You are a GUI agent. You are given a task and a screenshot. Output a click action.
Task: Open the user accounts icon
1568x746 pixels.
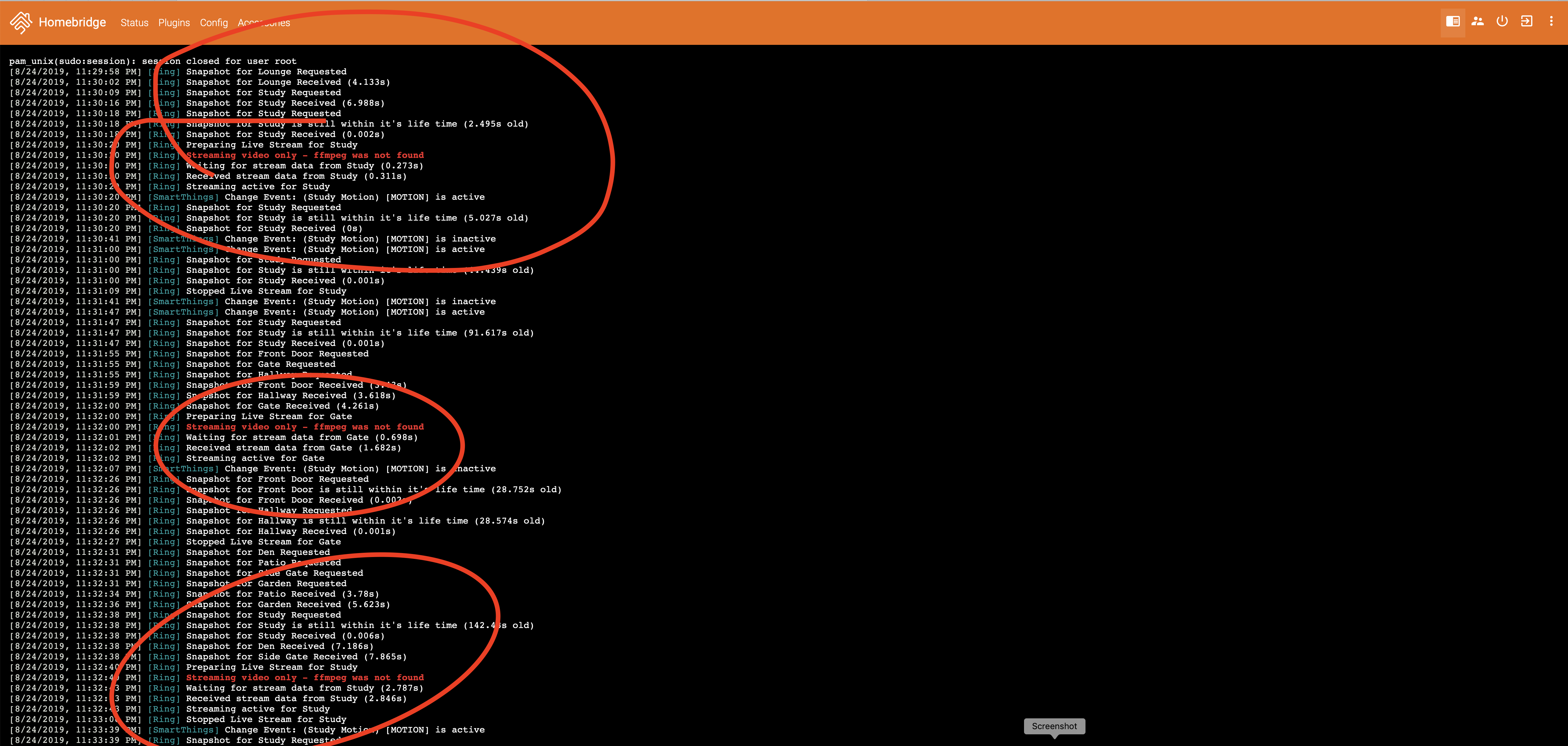[x=1477, y=22]
